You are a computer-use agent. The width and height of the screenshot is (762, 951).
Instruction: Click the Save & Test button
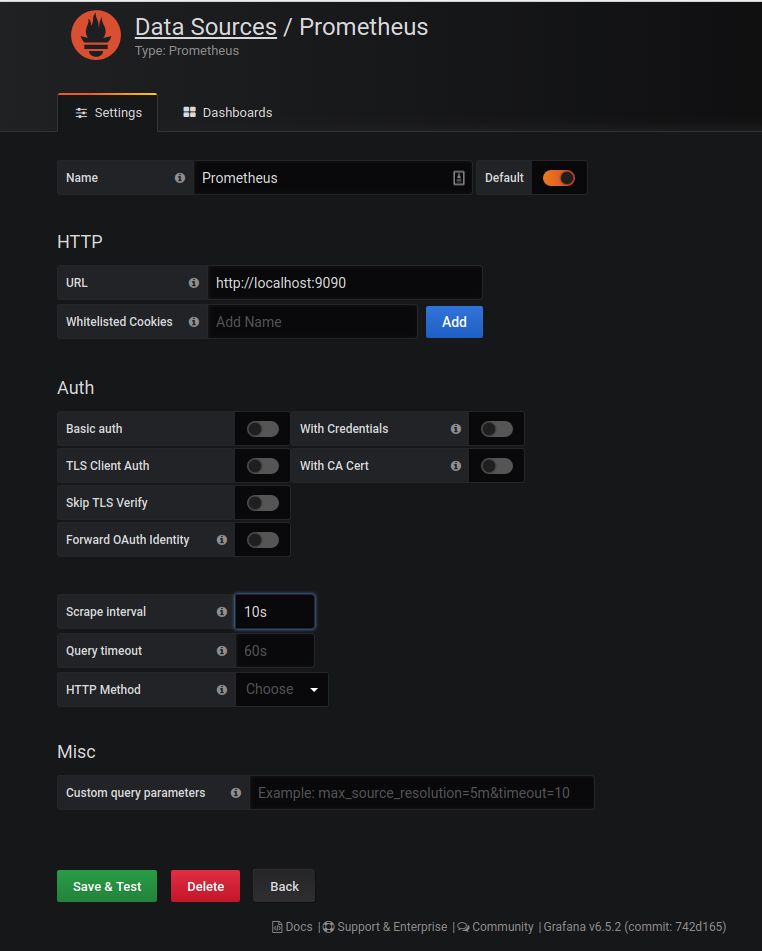[107, 886]
